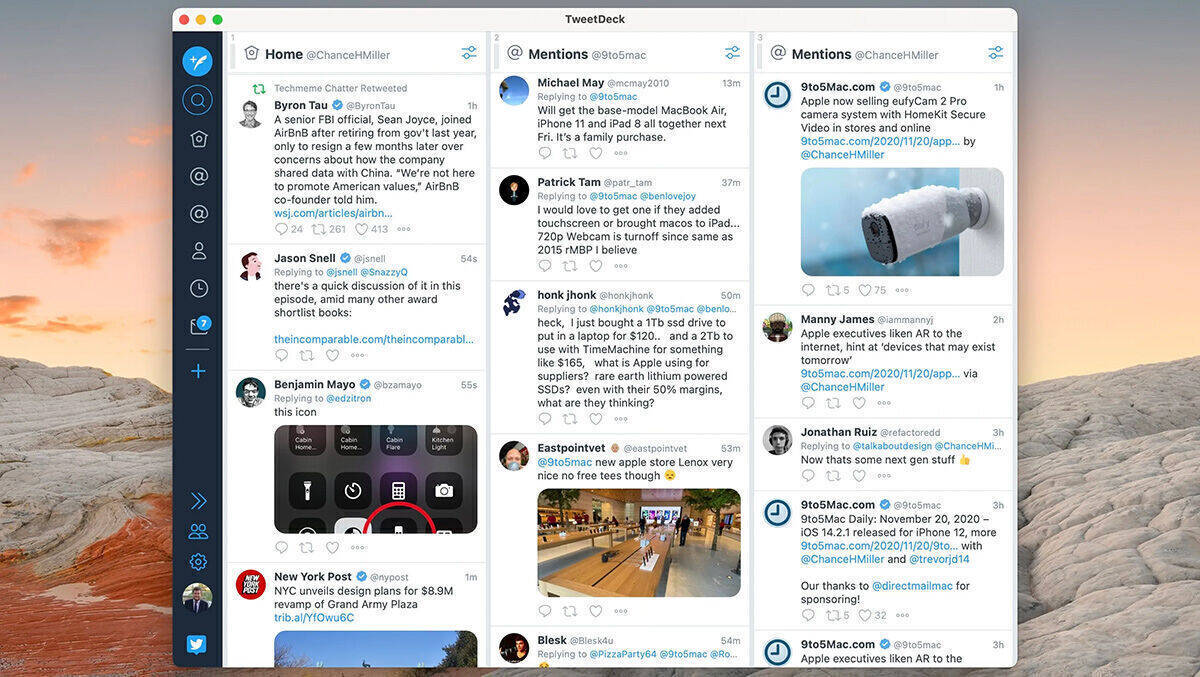Retweet Benjamin Mayo's tweet
The image size is (1200, 677).
[x=307, y=547]
